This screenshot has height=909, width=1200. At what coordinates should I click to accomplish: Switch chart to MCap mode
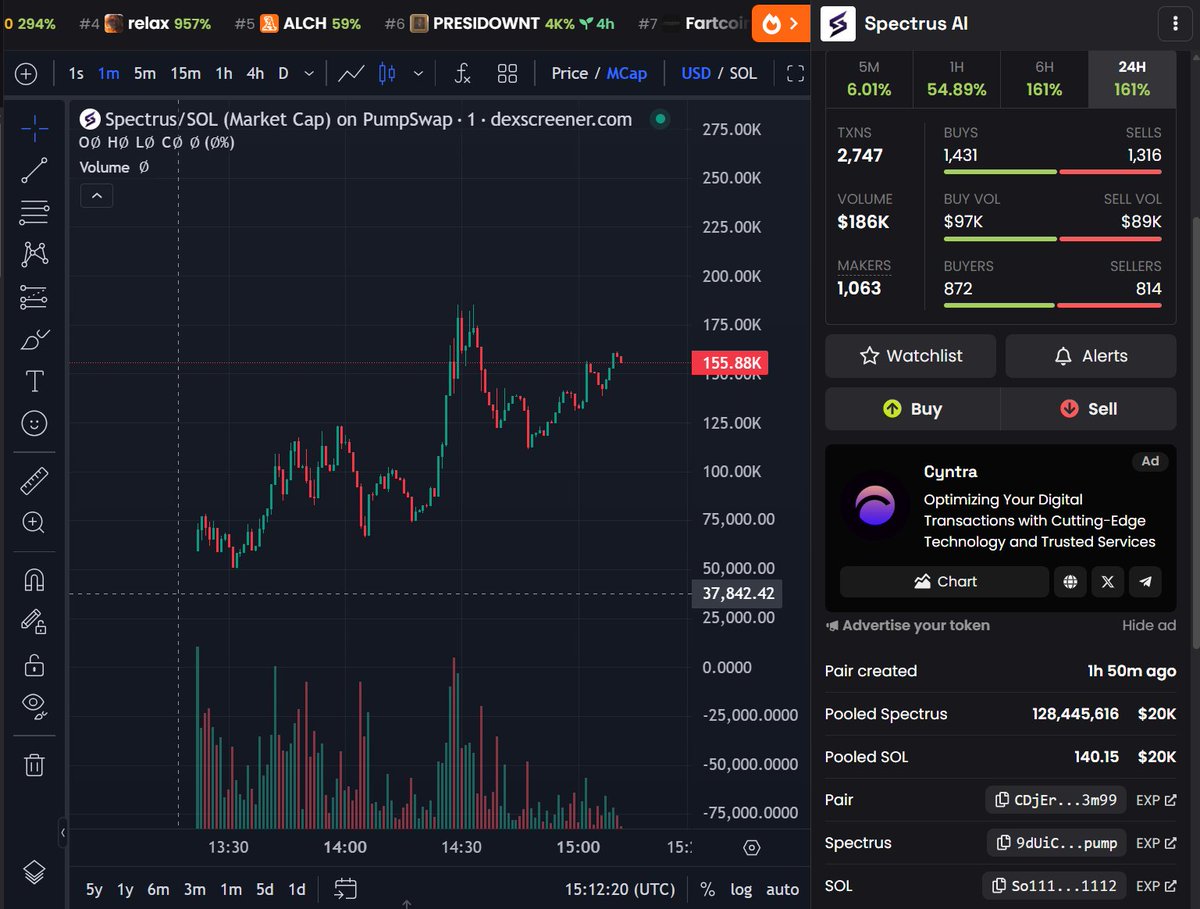[627, 73]
